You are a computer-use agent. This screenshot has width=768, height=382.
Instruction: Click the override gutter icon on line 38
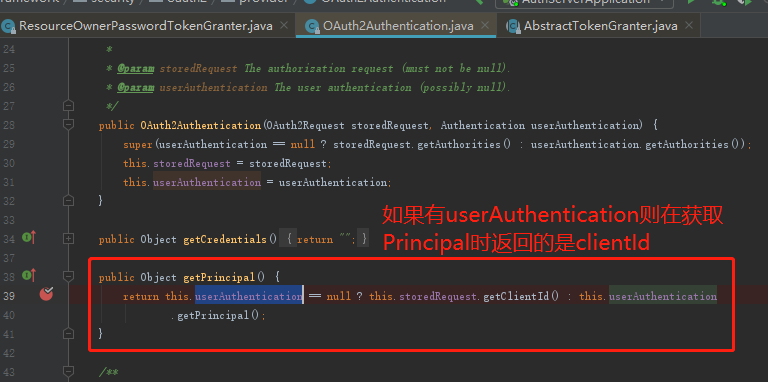(29, 276)
